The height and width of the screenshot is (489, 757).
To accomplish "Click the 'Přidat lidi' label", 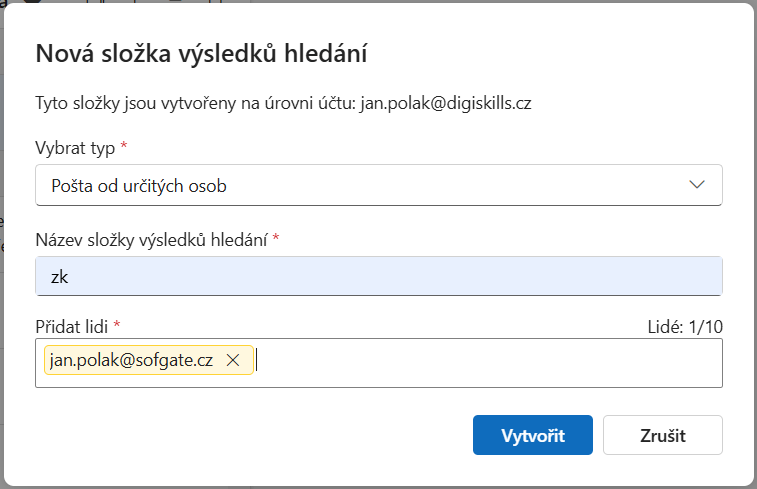I will (72, 326).
